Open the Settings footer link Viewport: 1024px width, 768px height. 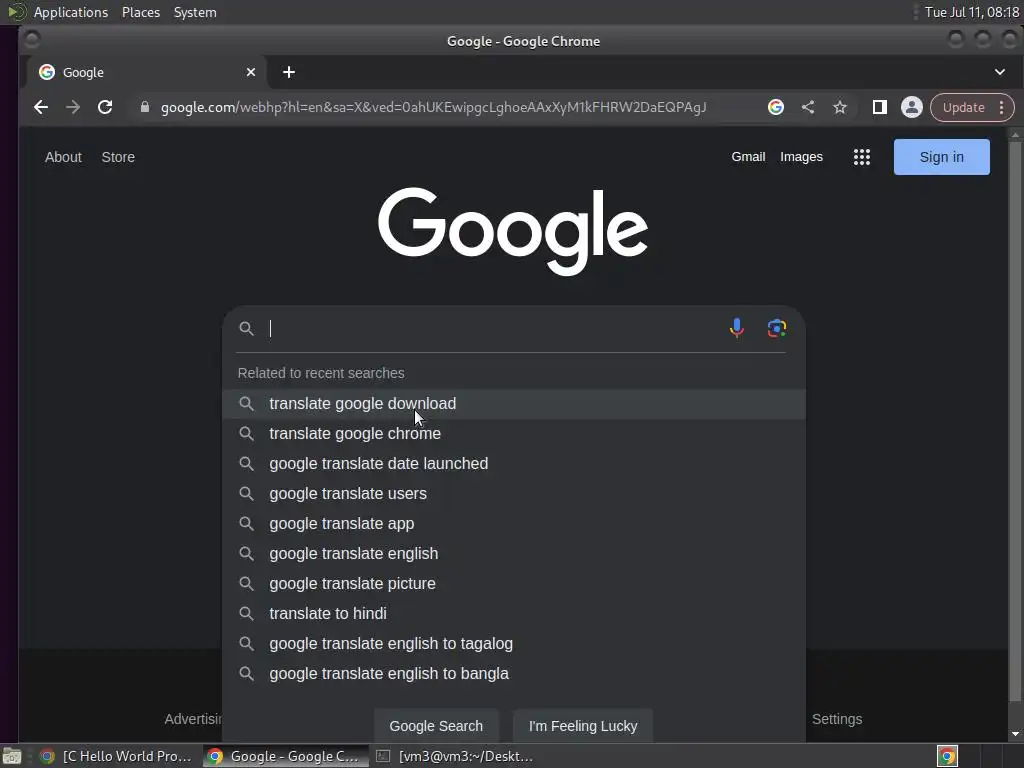(837, 719)
